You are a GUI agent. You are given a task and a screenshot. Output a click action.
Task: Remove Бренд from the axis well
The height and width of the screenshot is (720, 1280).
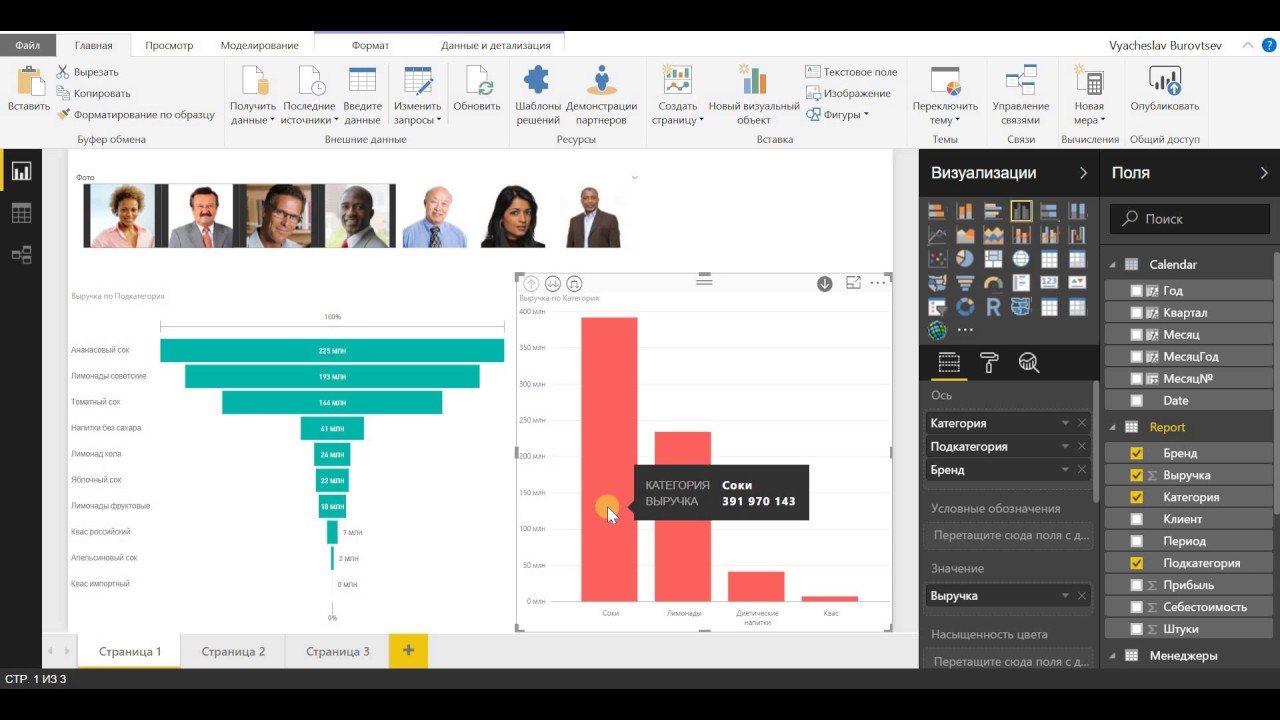1081,470
